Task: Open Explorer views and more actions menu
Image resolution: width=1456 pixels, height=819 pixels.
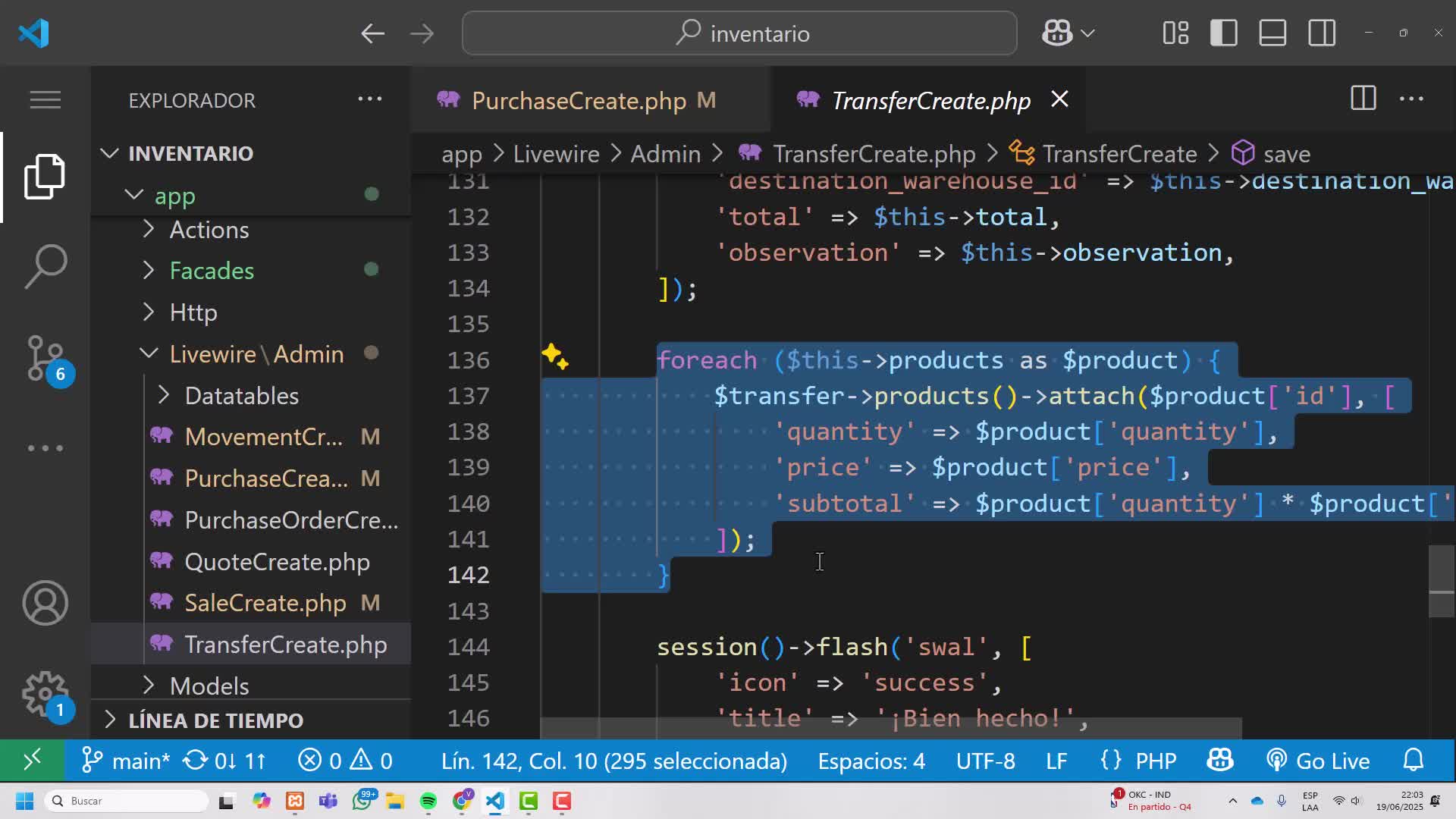Action: pyautogui.click(x=370, y=99)
